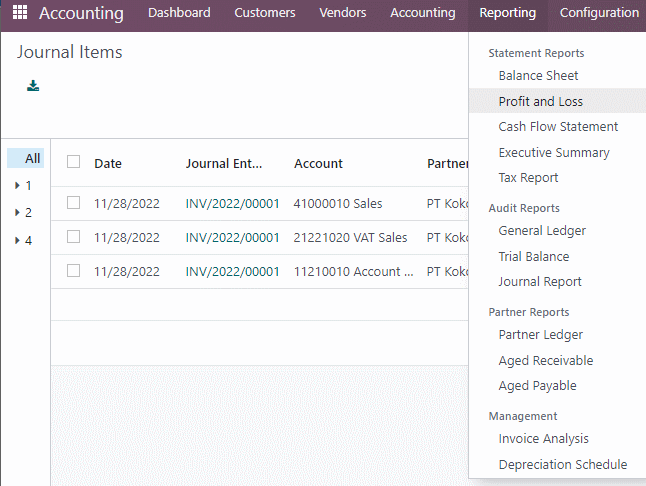Viewport: 646px width, 486px height.
Task: Open the Depreciation Schedule
Action: tap(563, 465)
